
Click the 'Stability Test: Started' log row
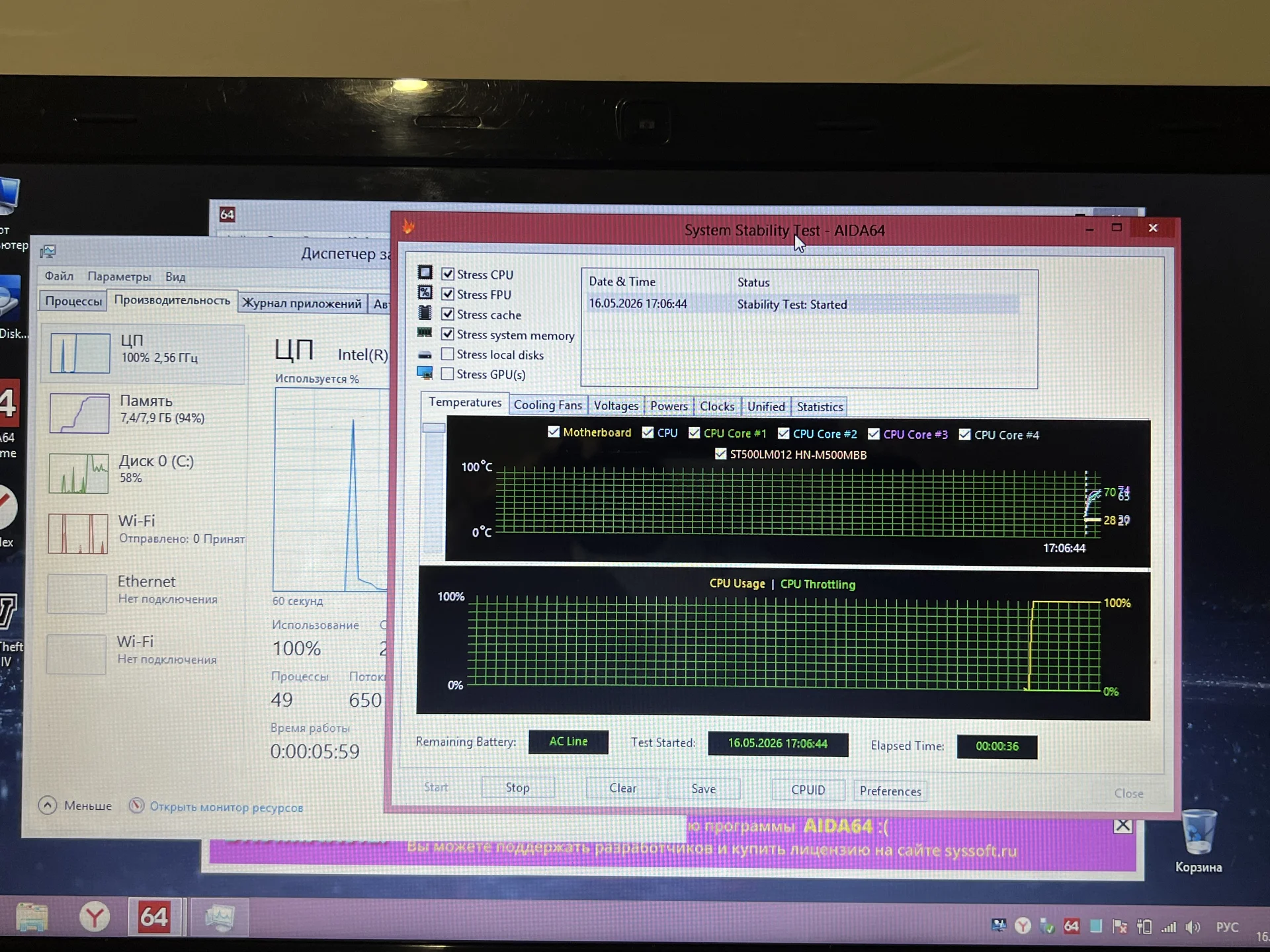coord(803,304)
